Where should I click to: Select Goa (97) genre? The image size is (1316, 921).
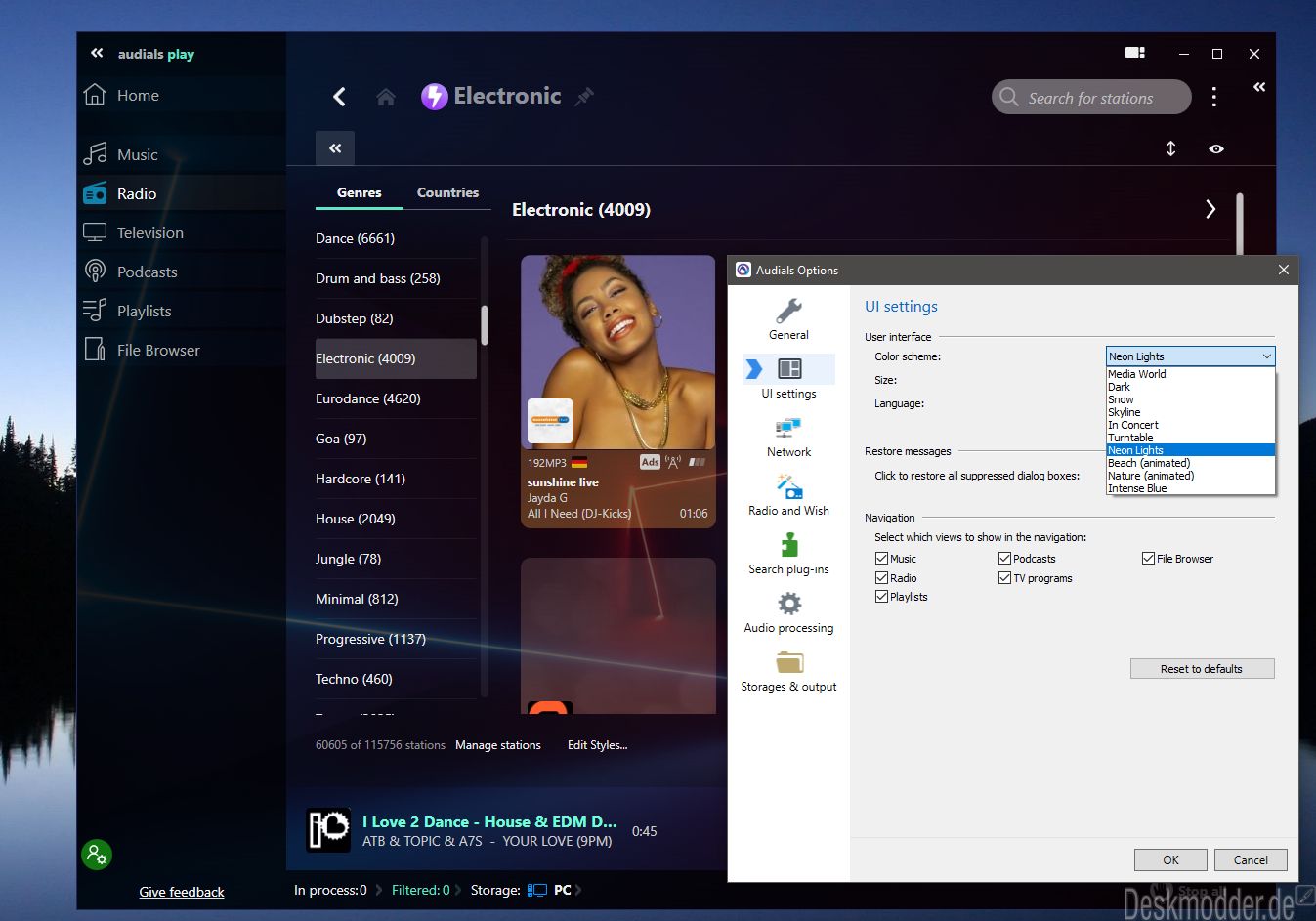[396, 439]
